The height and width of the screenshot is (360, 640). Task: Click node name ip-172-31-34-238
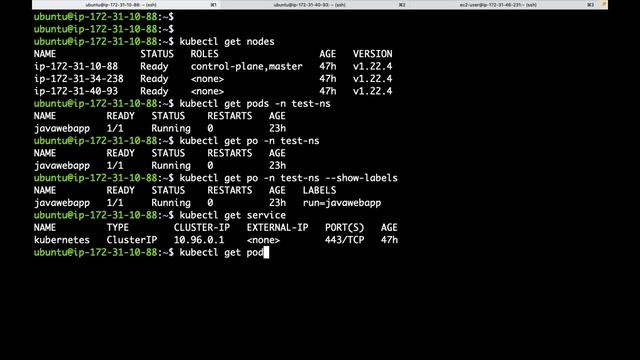pos(79,79)
